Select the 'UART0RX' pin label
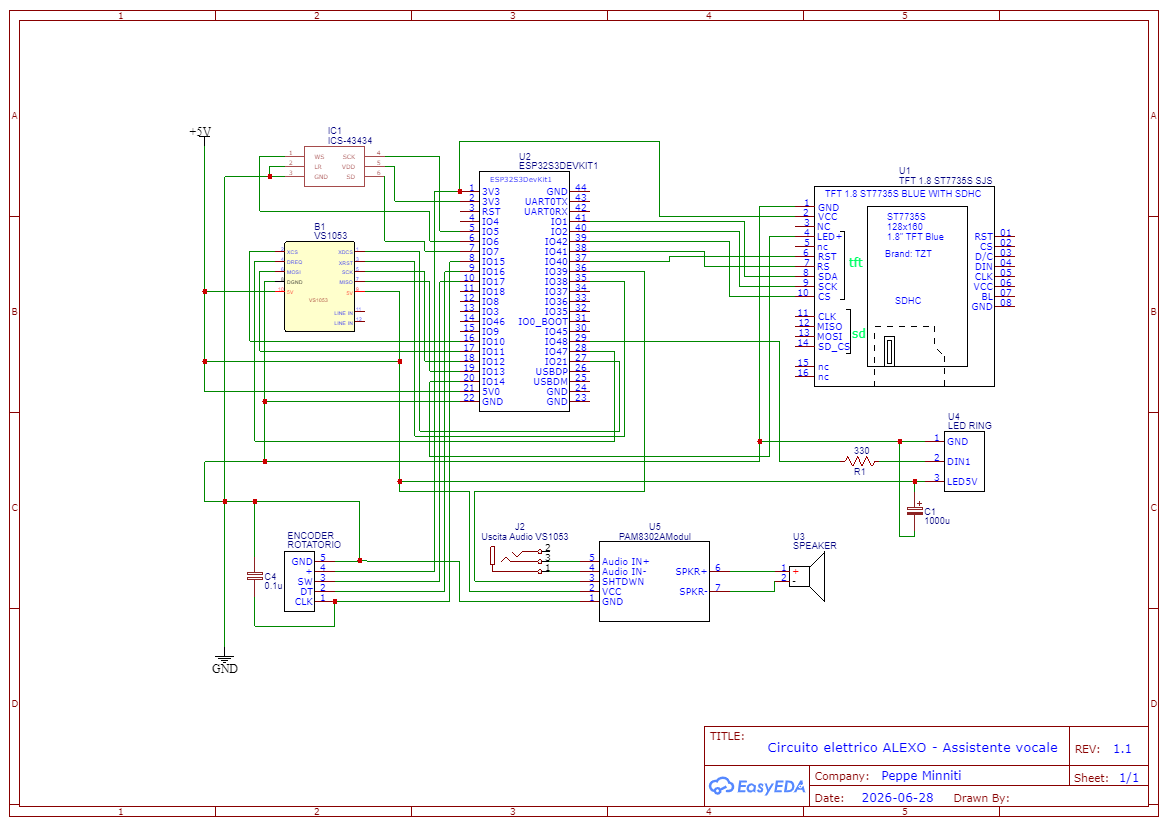1169x827 pixels. 546,211
